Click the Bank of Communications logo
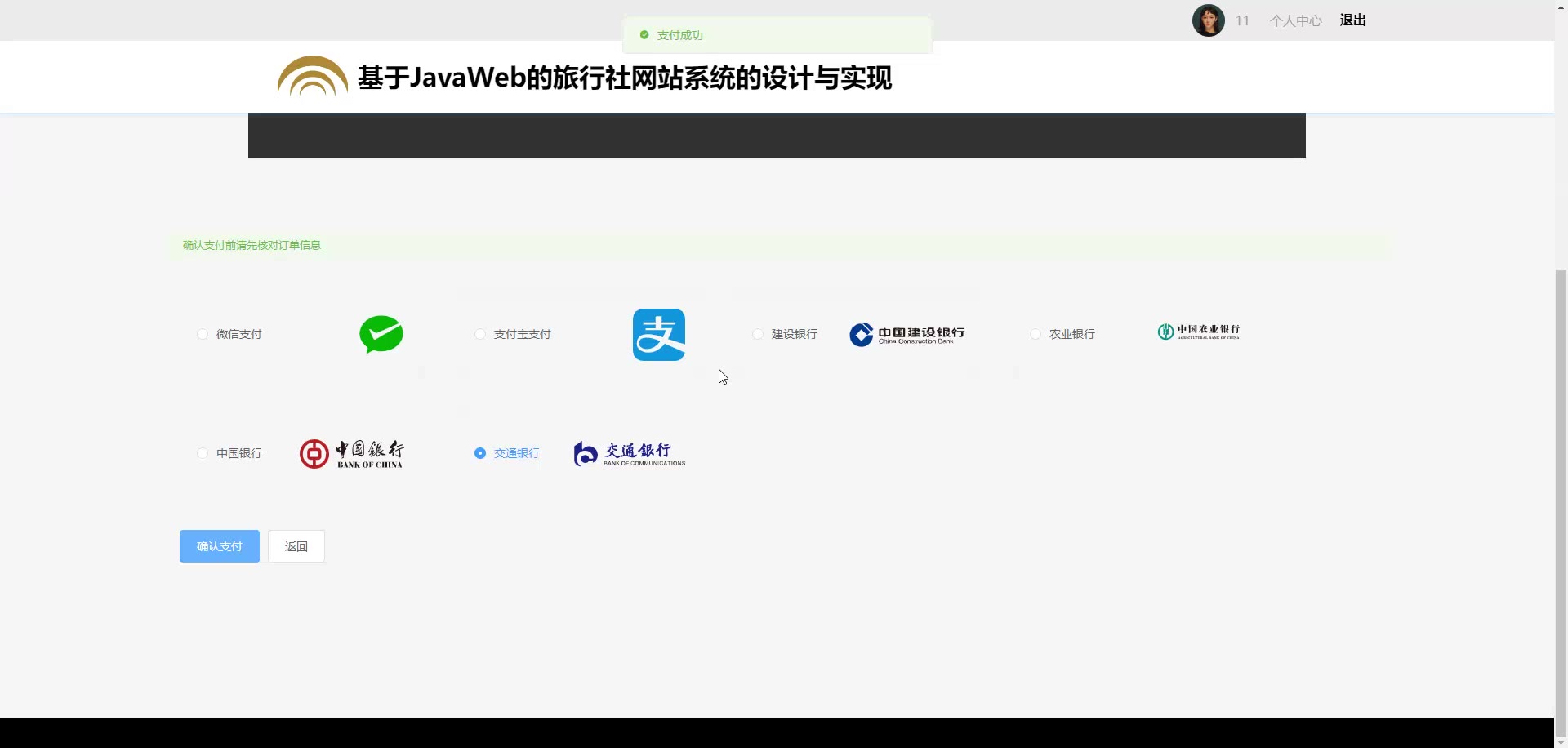 [x=630, y=453]
